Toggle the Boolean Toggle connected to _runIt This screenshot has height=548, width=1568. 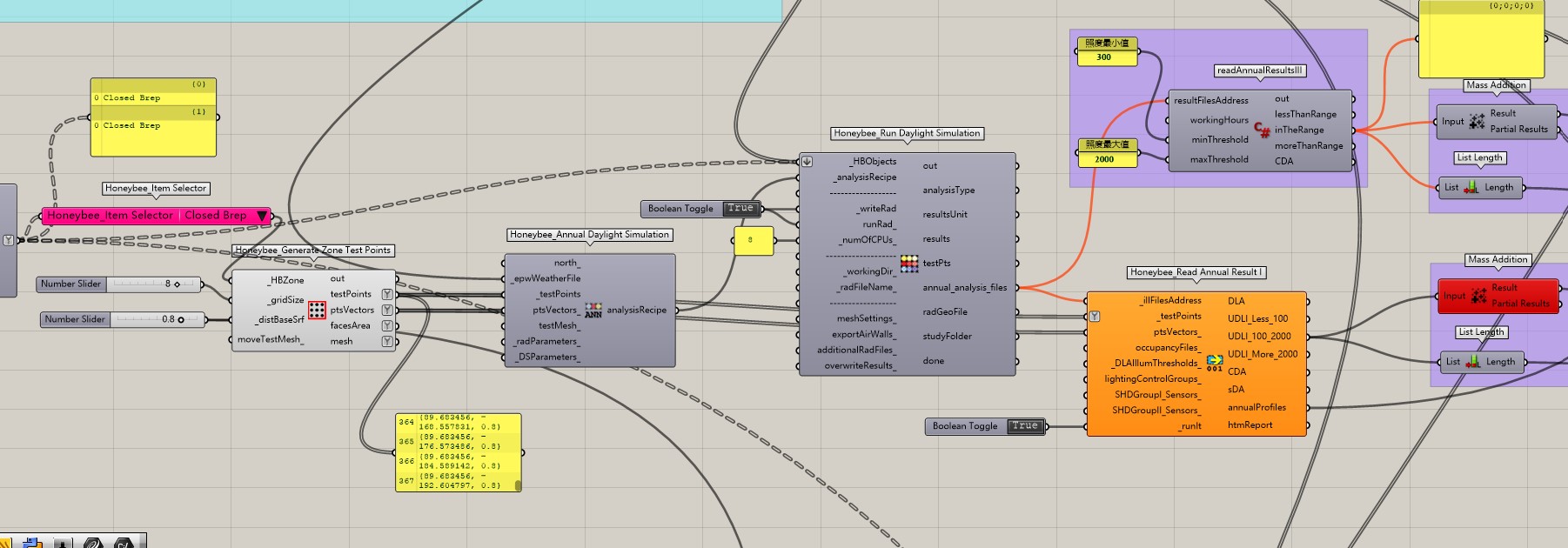[1025, 426]
